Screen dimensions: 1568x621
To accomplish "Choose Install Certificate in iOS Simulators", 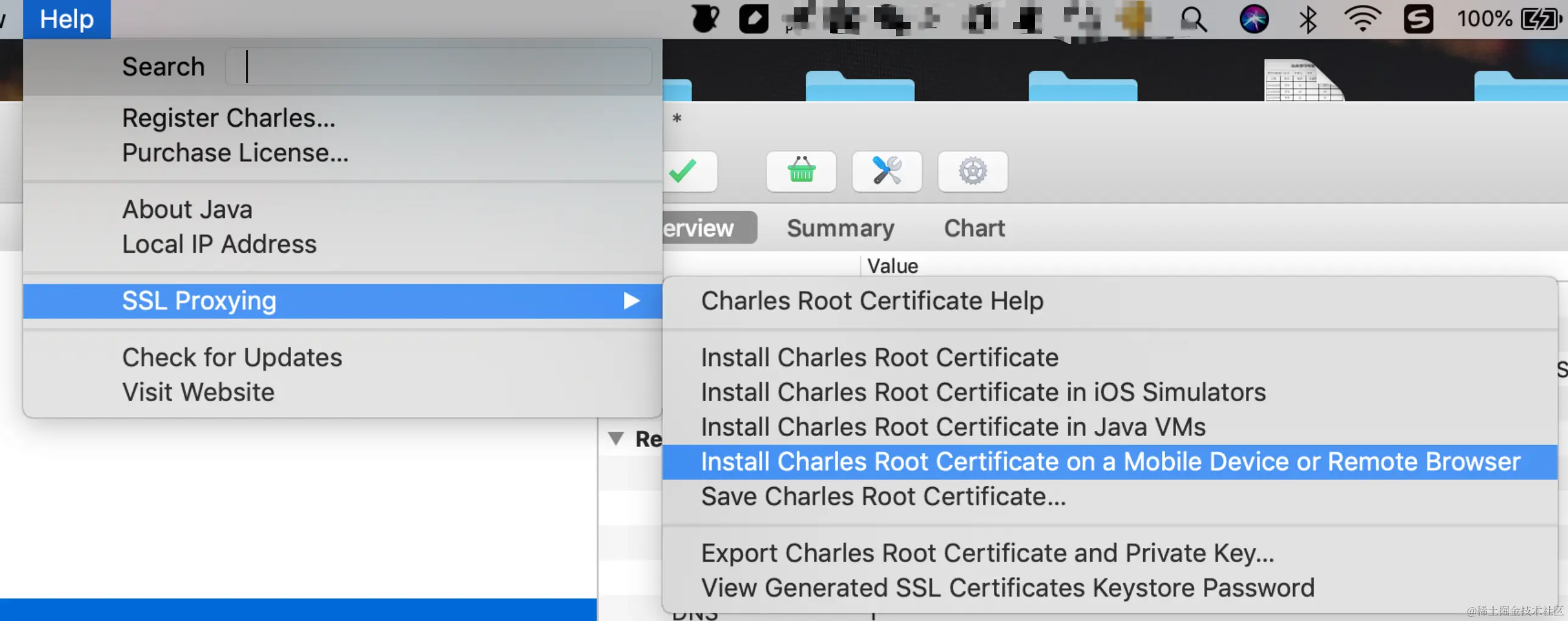I will (x=1109, y=392).
